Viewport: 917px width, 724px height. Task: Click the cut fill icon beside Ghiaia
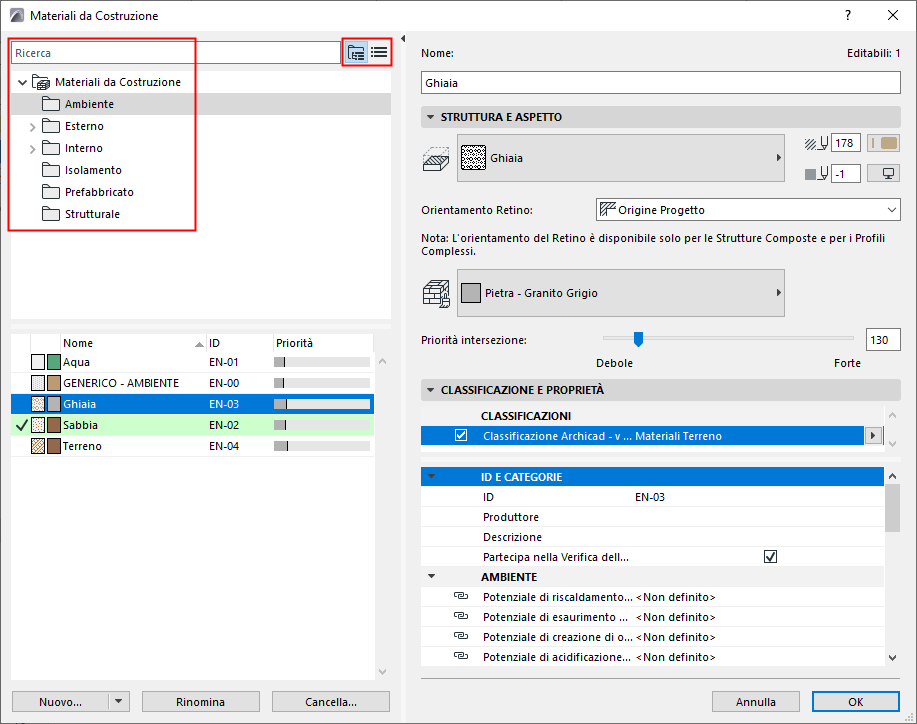point(436,159)
